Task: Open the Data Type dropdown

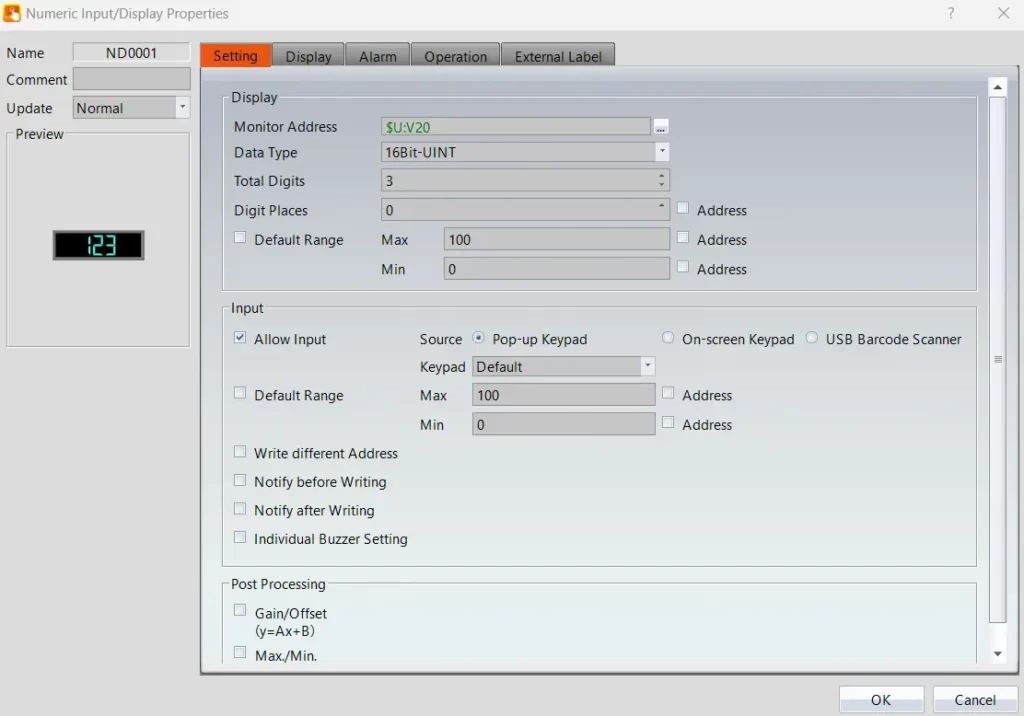Action: click(662, 152)
